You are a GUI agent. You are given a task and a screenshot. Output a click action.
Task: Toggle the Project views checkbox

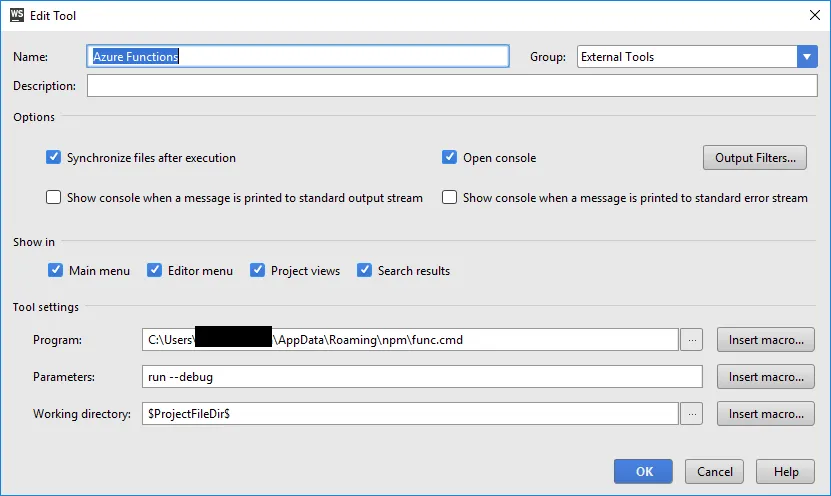(257, 270)
